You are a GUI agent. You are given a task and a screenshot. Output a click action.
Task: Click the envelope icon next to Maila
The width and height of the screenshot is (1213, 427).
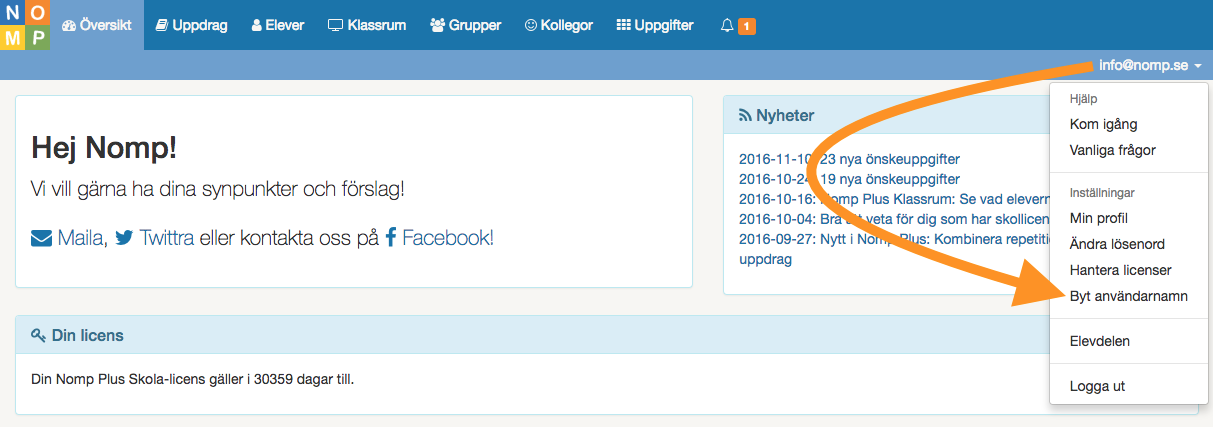[x=42, y=238]
